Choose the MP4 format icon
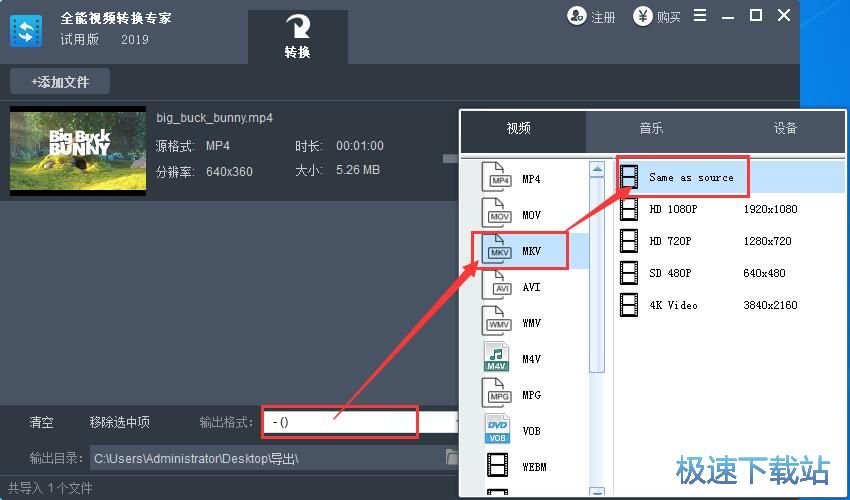850x500 pixels. coord(497,177)
